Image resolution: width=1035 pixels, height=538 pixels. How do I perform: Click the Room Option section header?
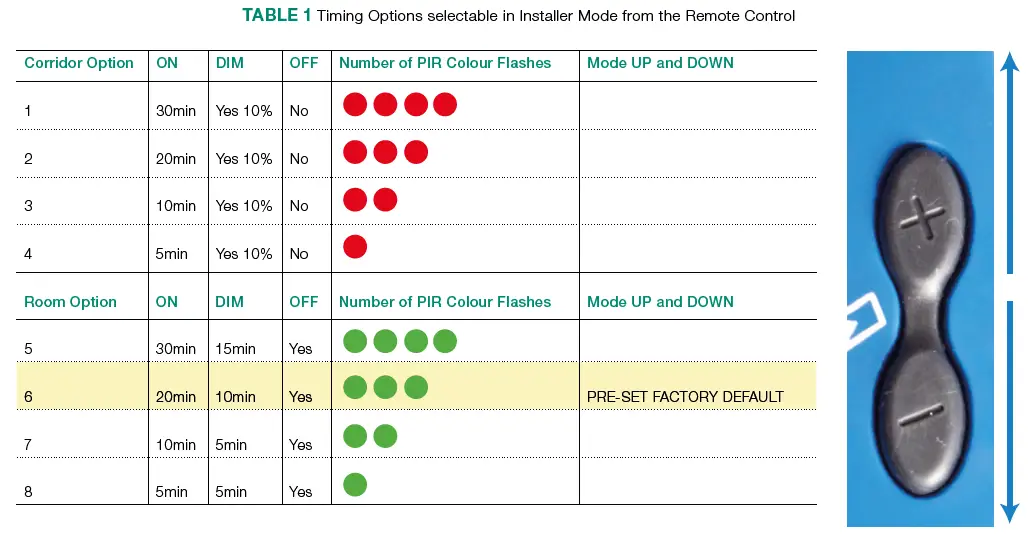click(x=71, y=302)
